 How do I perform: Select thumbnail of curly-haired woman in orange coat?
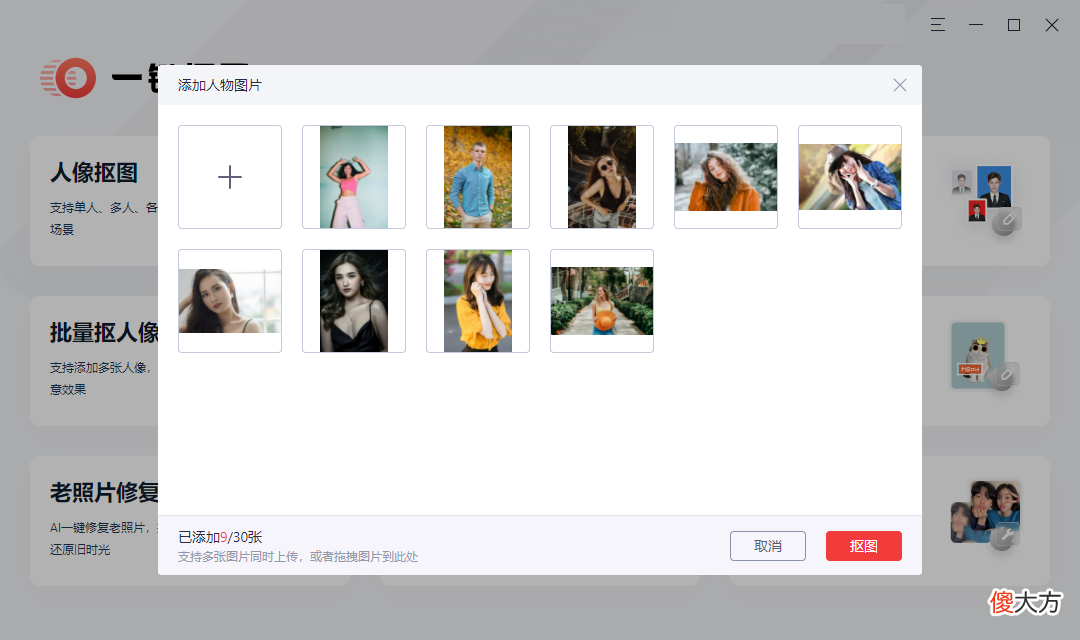[x=726, y=177]
